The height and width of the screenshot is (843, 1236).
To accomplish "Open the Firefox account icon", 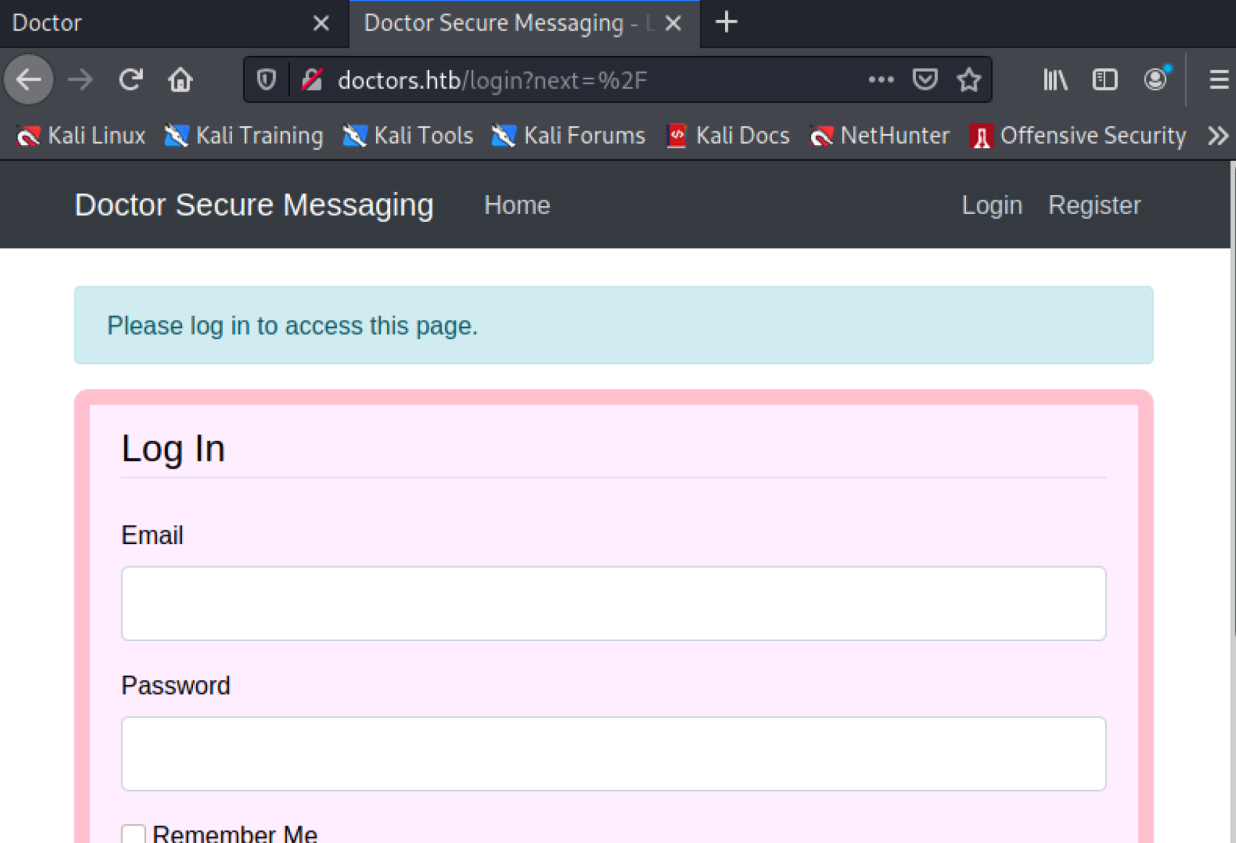I will coord(1155,80).
